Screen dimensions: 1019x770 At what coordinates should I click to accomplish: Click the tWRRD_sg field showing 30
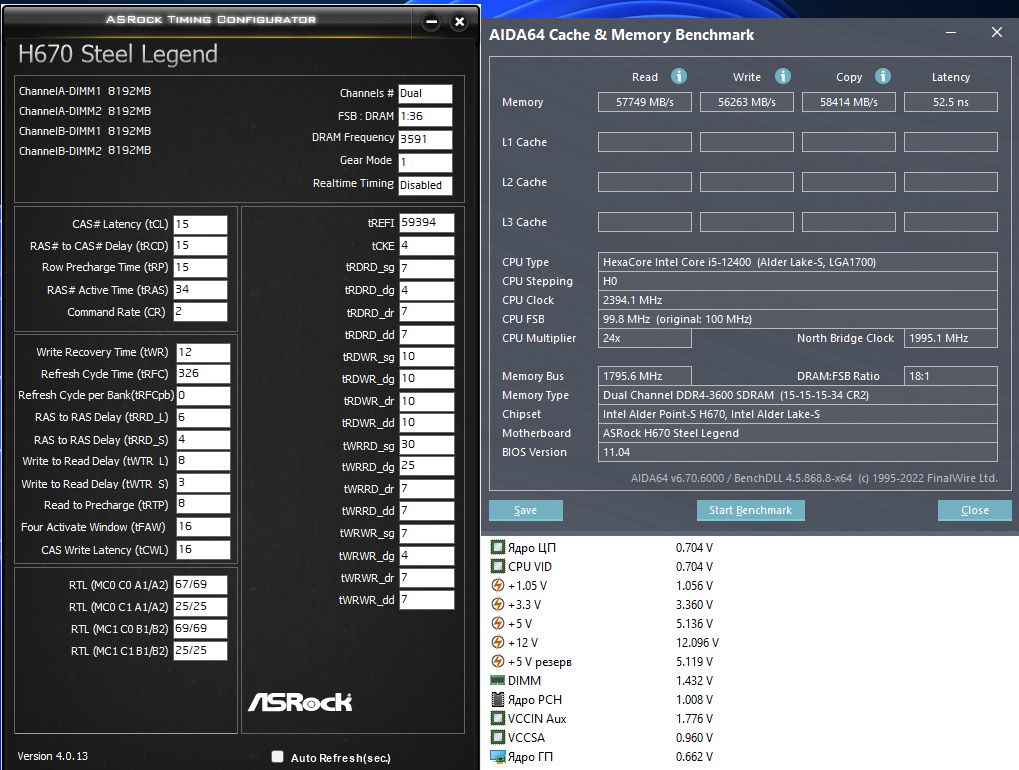coord(426,445)
